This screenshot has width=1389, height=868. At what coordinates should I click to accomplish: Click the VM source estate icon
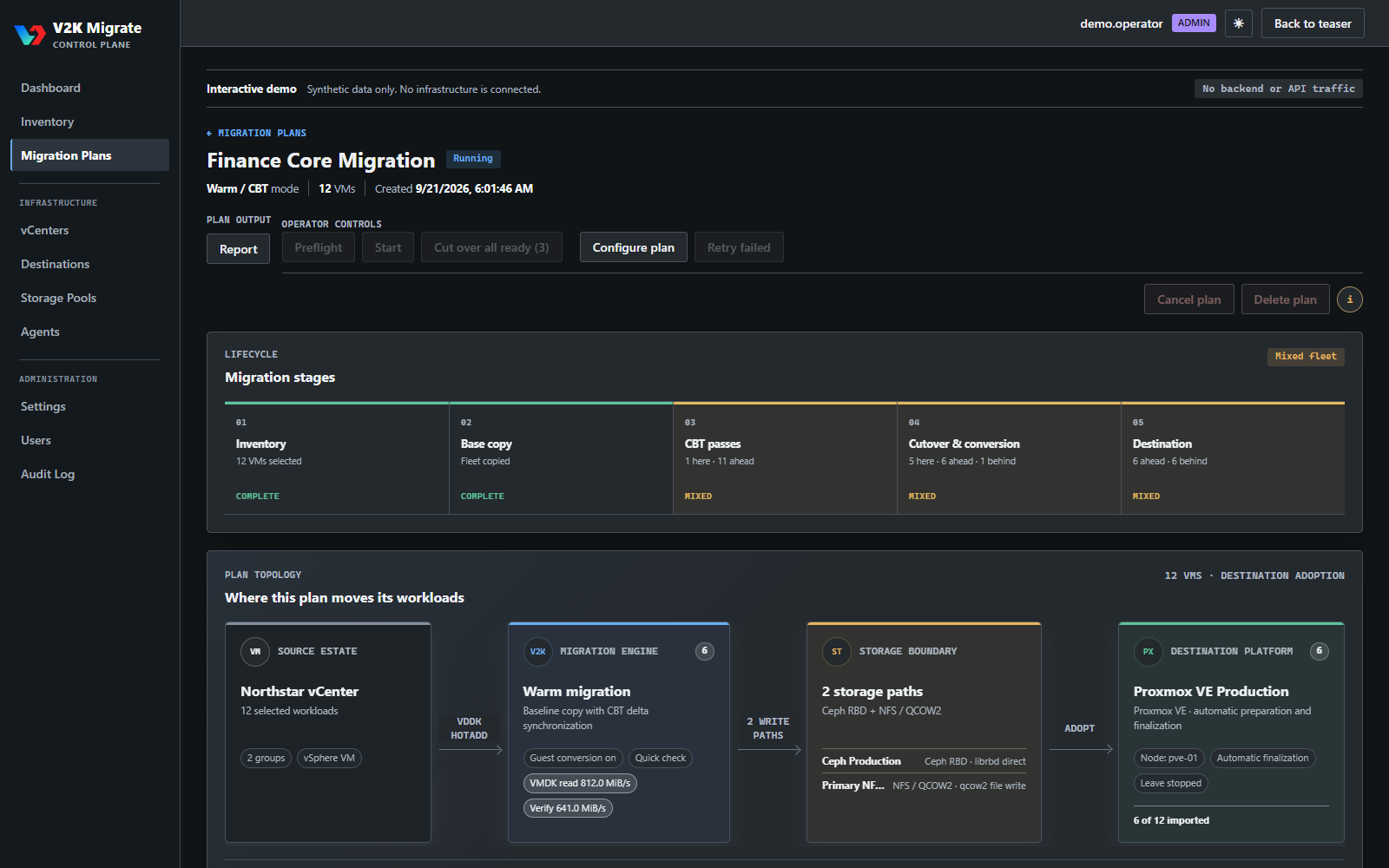pyautogui.click(x=255, y=651)
